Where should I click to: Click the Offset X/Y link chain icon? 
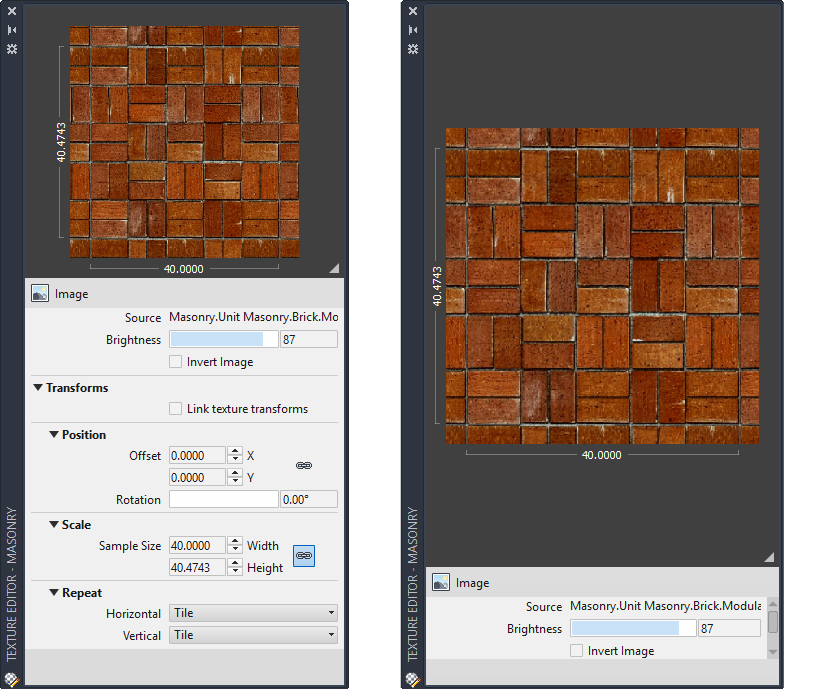(304, 466)
